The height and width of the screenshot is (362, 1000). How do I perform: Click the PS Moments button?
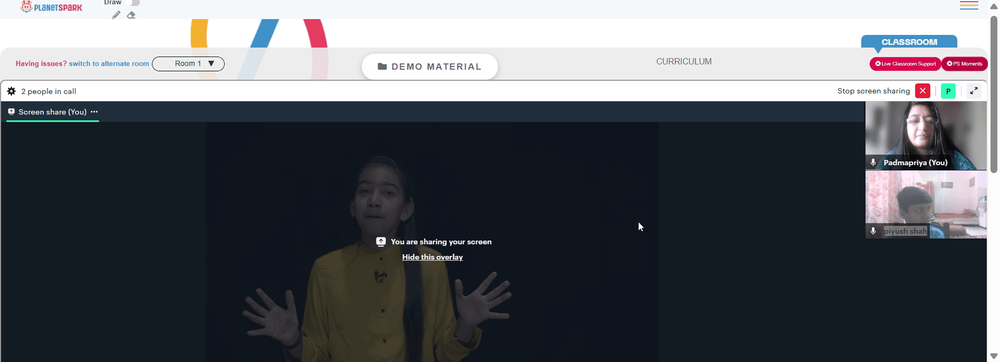coord(964,64)
